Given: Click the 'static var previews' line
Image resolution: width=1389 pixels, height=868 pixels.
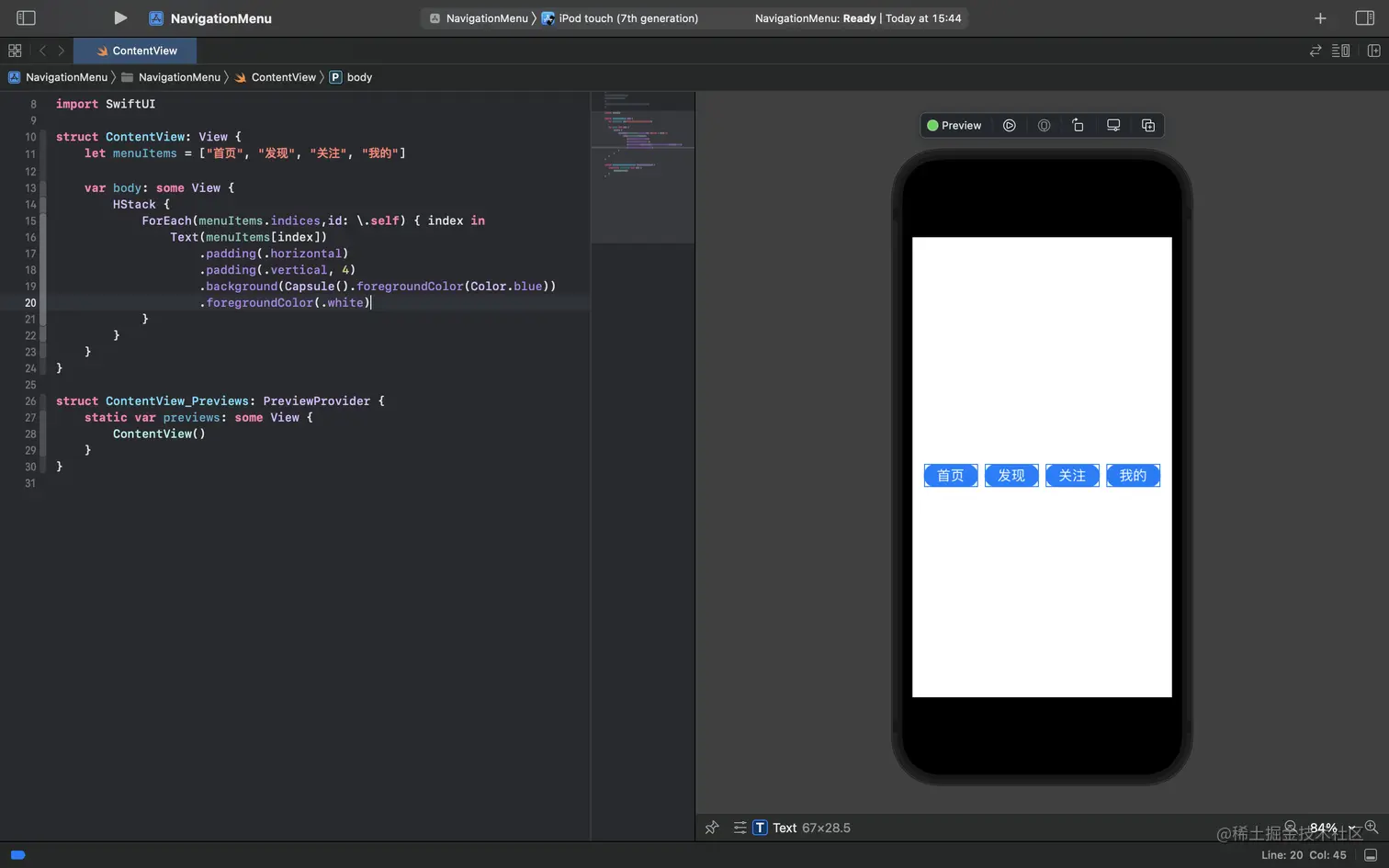Looking at the screenshot, I should [x=198, y=418].
